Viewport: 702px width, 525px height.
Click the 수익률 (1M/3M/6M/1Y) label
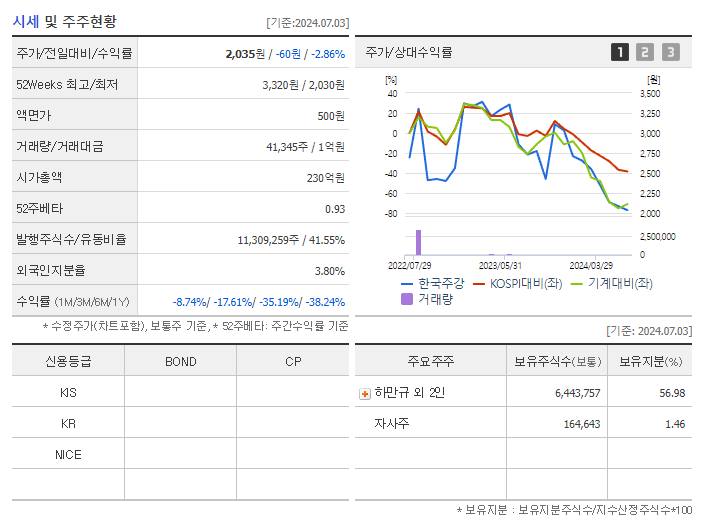click(x=73, y=302)
